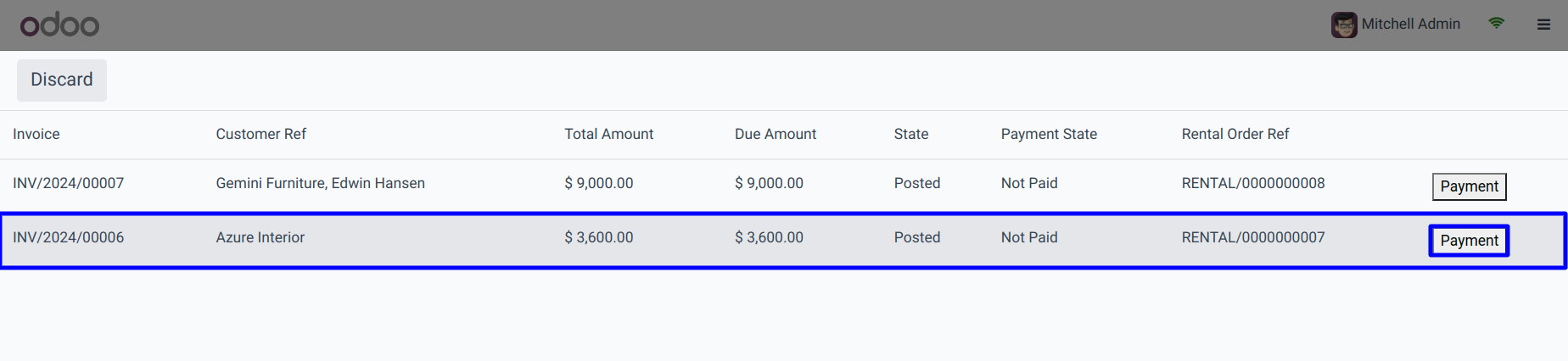1568x361 pixels.
Task: Click Payment button for INV/2024/00006
Action: click(1469, 241)
